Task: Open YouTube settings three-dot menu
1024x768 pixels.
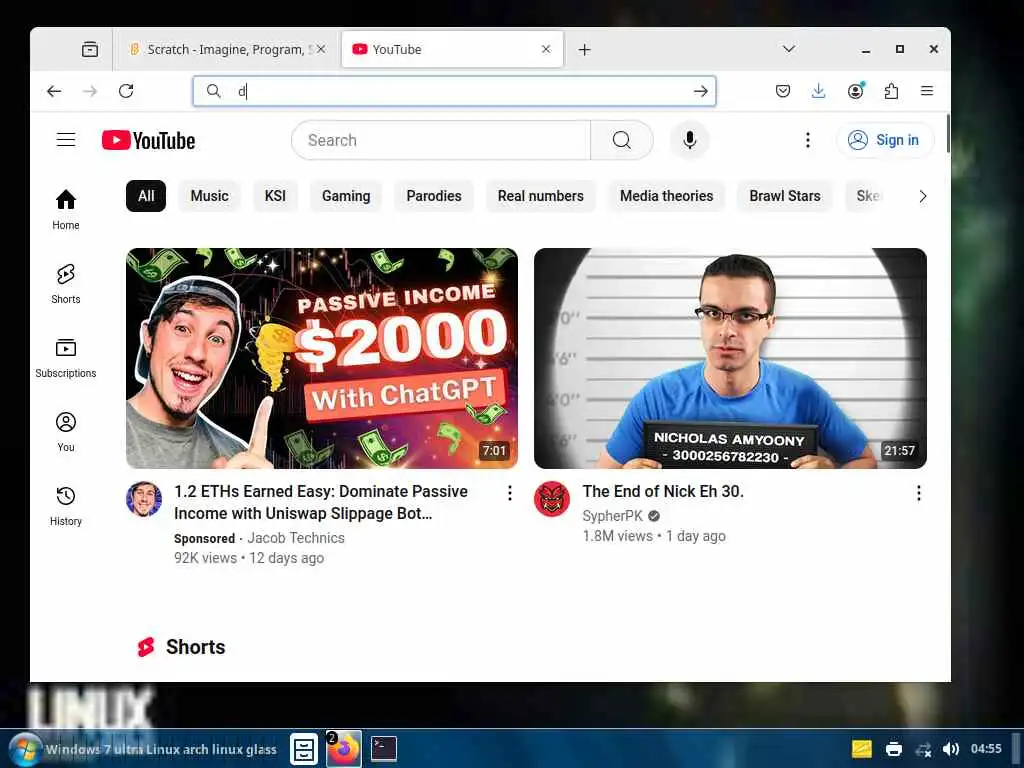Action: [x=808, y=140]
